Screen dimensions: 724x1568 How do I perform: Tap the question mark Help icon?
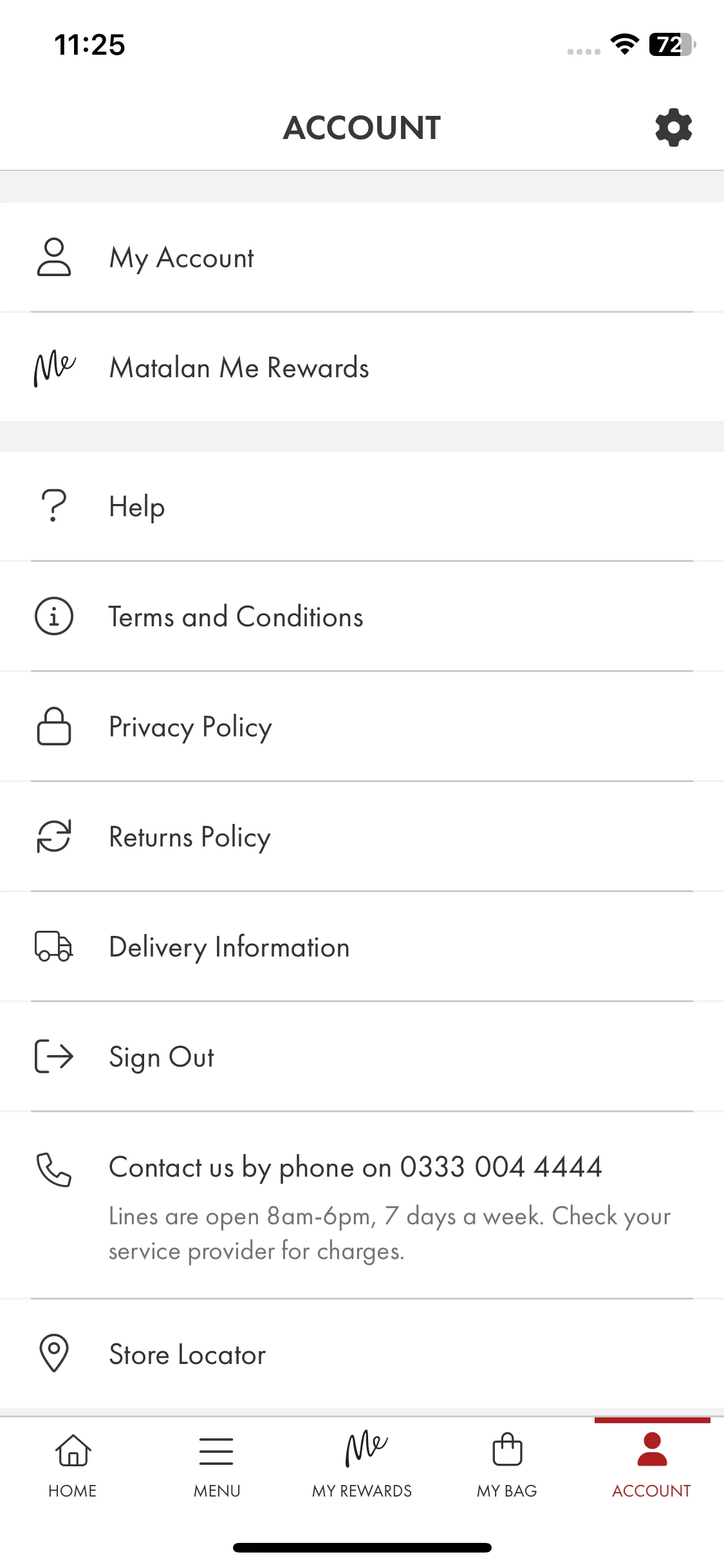click(54, 506)
